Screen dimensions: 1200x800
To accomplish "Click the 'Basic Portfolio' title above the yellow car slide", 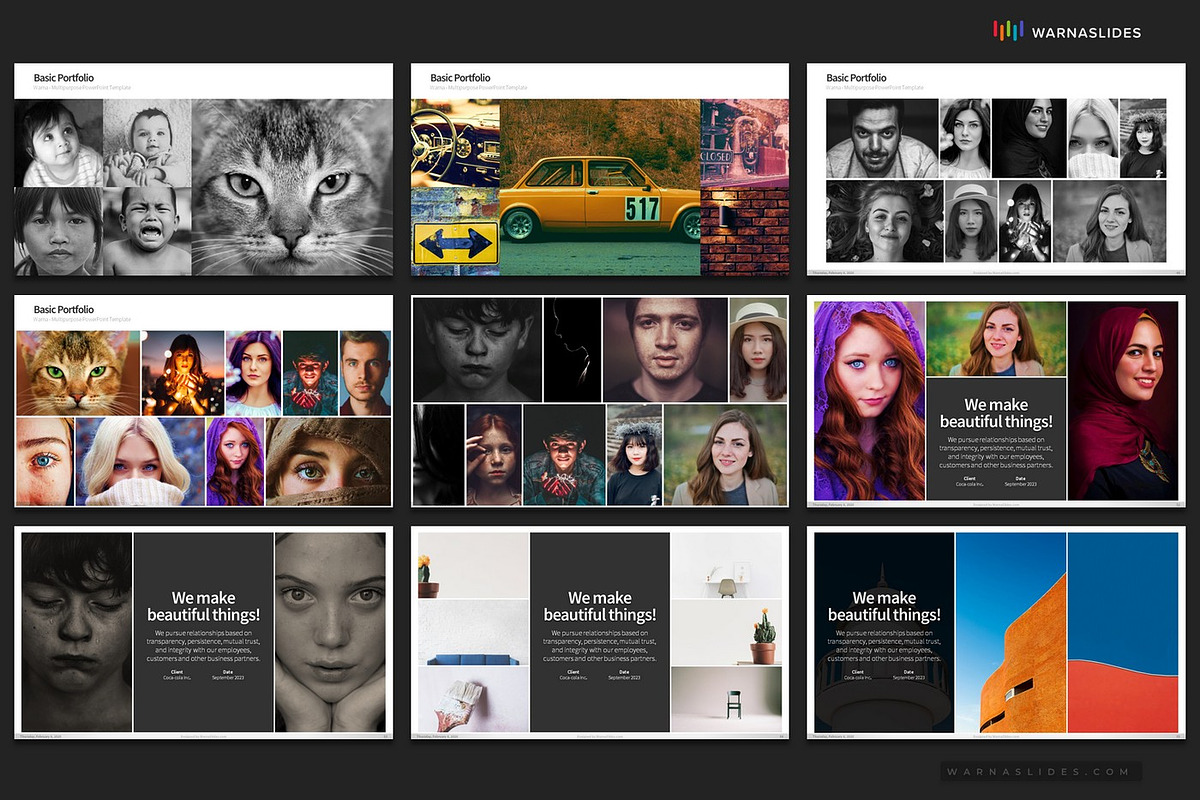I will pos(460,77).
